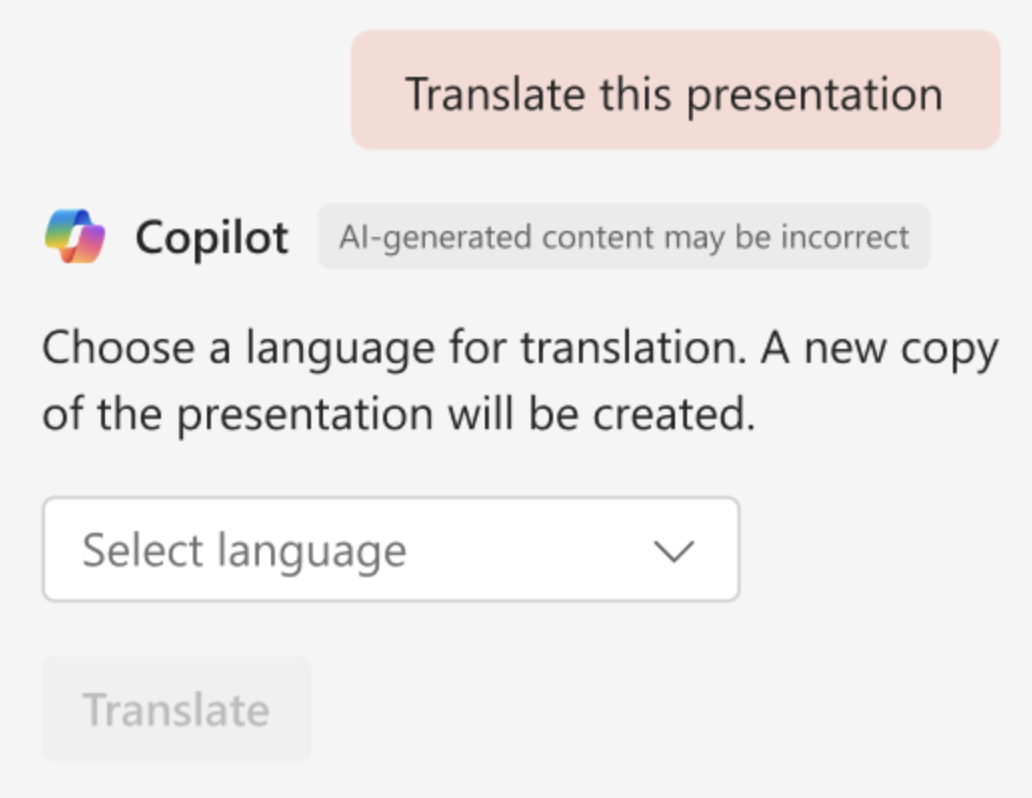Viewport: 1032px width, 798px height.
Task: Click the 'of the presentation will be created' line
Action: click(x=399, y=414)
